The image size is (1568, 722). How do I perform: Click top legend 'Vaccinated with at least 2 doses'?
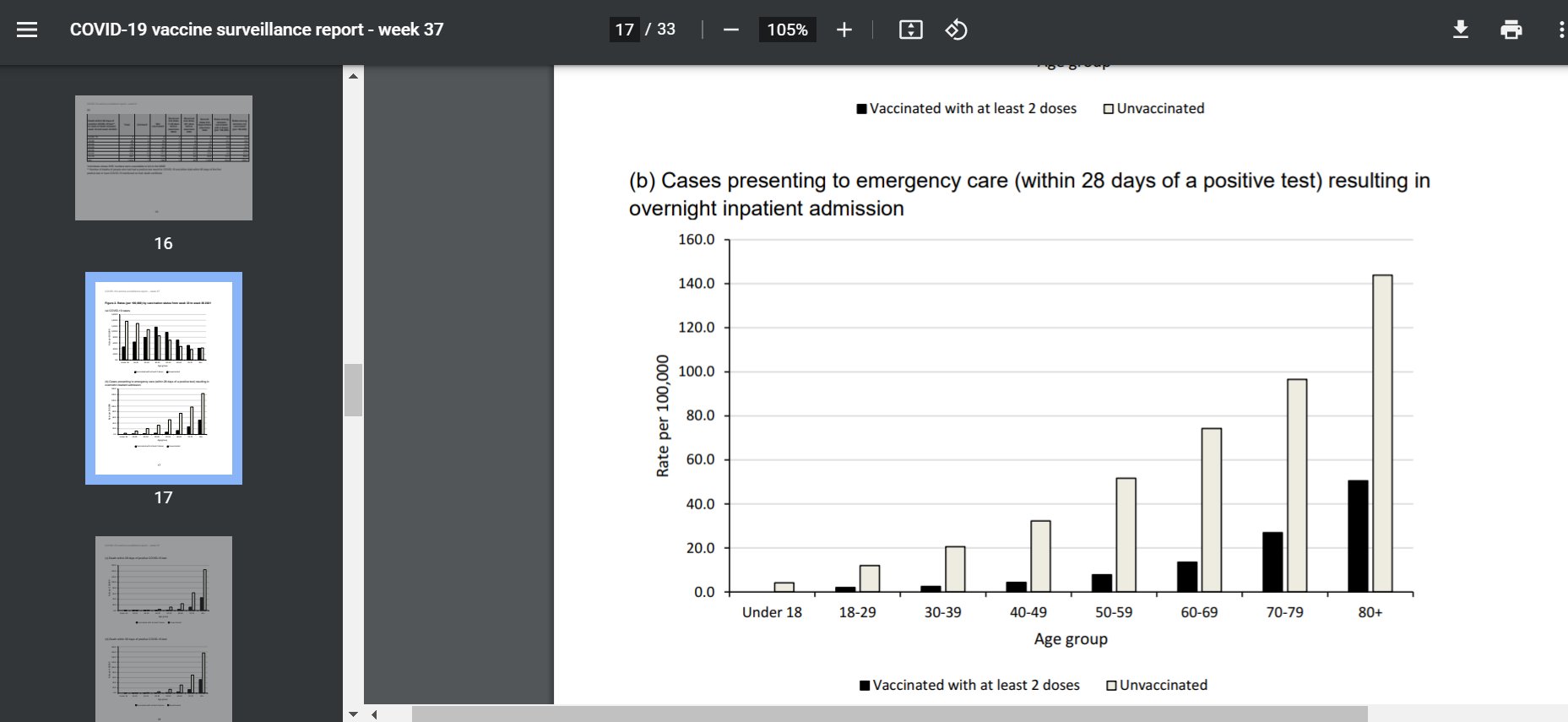click(x=967, y=108)
